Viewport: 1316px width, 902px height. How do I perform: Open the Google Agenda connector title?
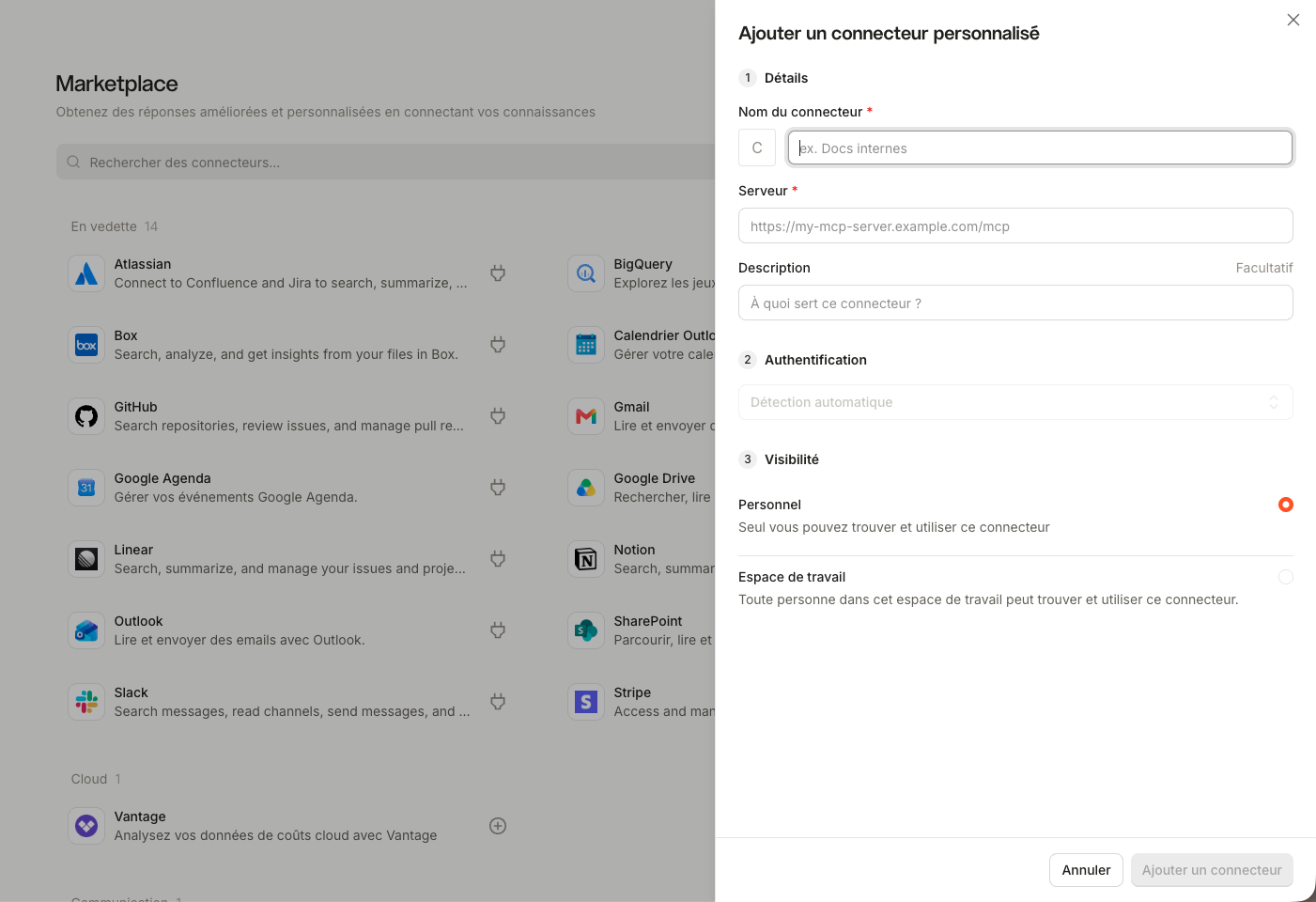pyautogui.click(x=163, y=478)
